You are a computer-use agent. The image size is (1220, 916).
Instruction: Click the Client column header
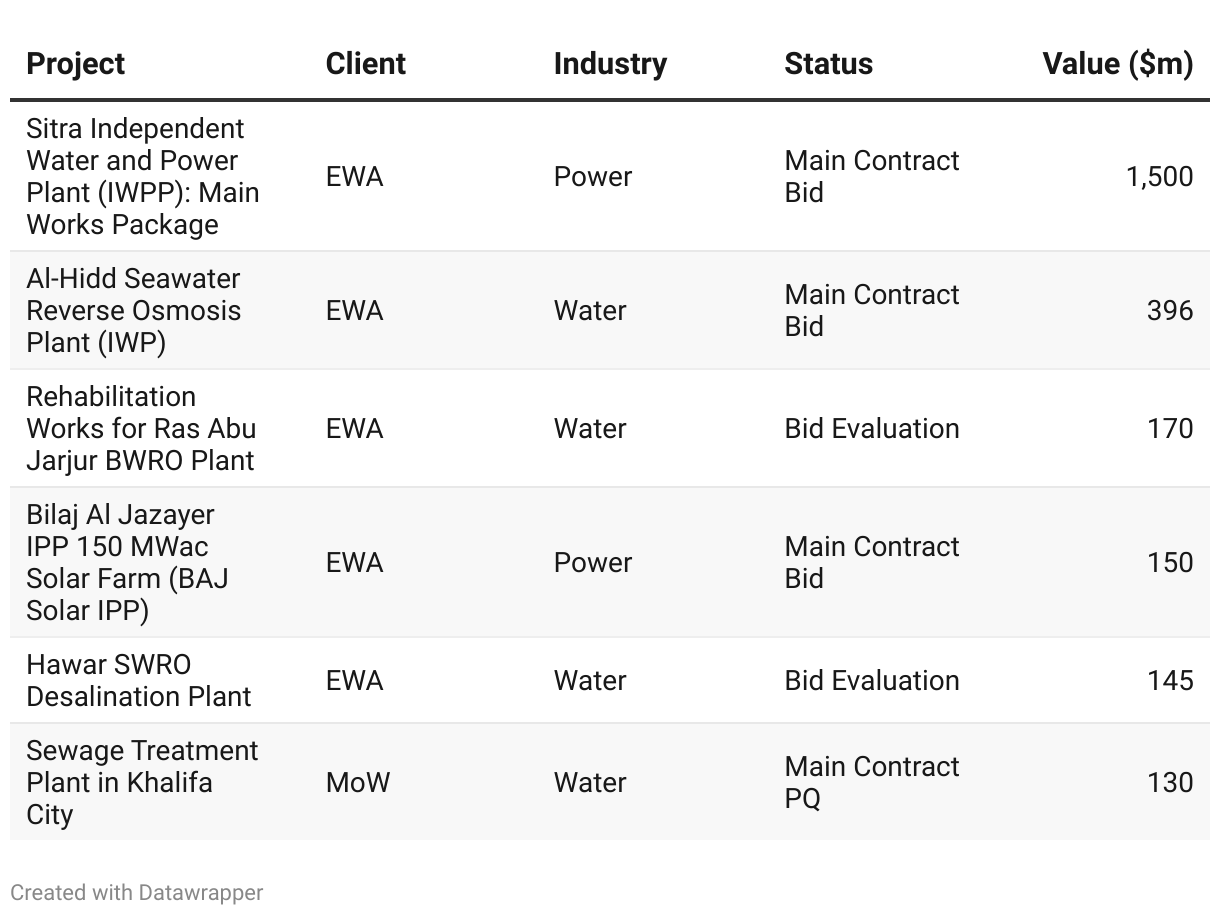[366, 64]
